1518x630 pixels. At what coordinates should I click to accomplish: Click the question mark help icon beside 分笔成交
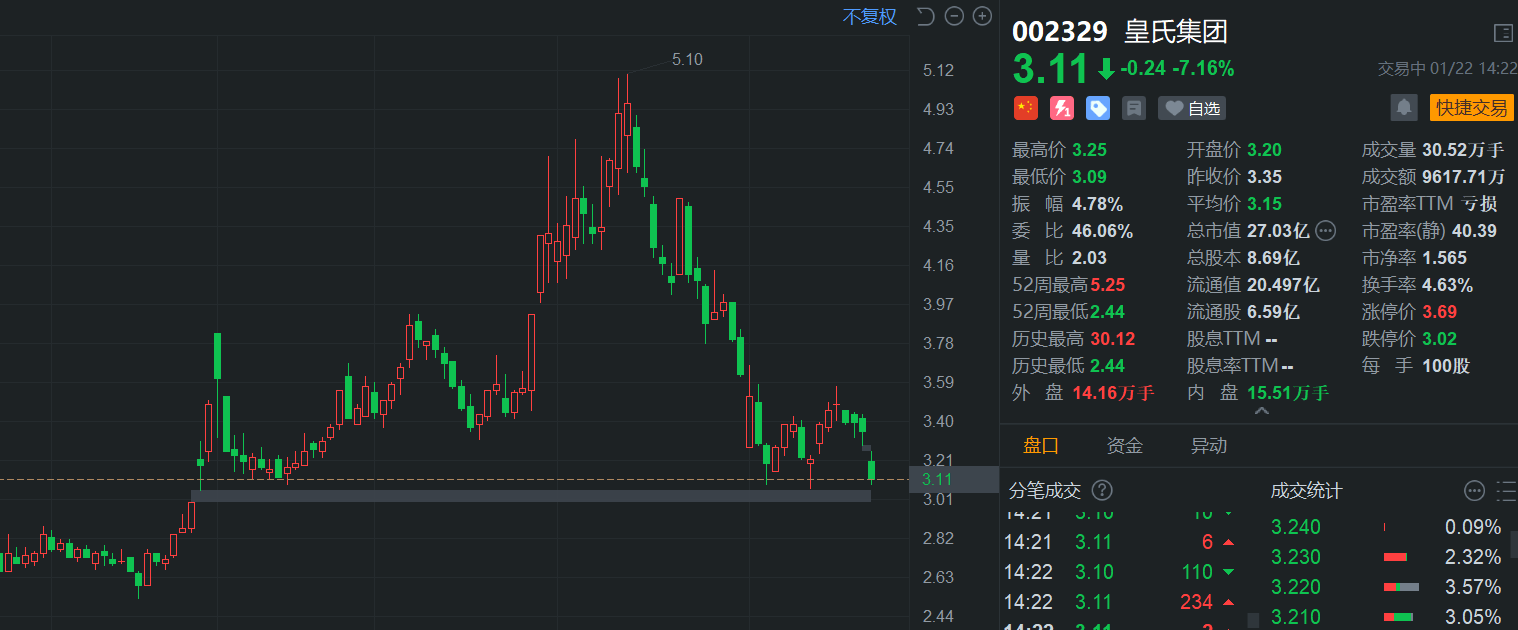(x=1102, y=491)
